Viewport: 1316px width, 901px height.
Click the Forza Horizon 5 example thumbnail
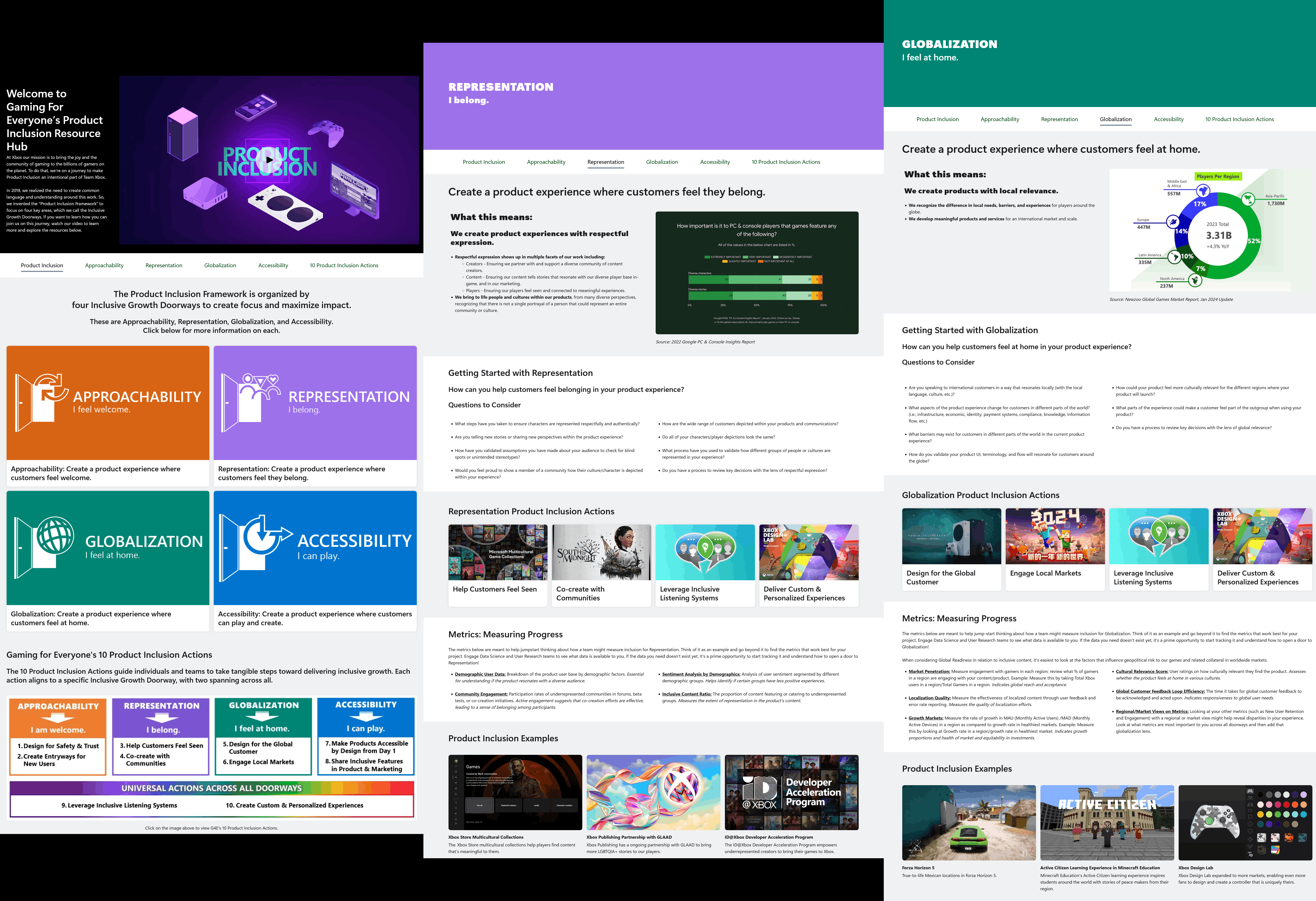(x=969, y=823)
